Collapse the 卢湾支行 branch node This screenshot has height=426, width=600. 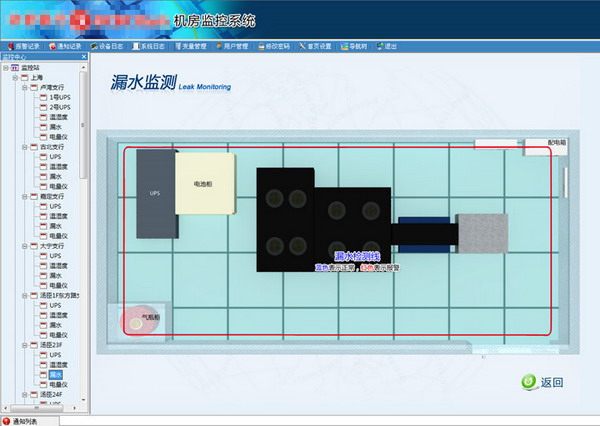point(25,87)
